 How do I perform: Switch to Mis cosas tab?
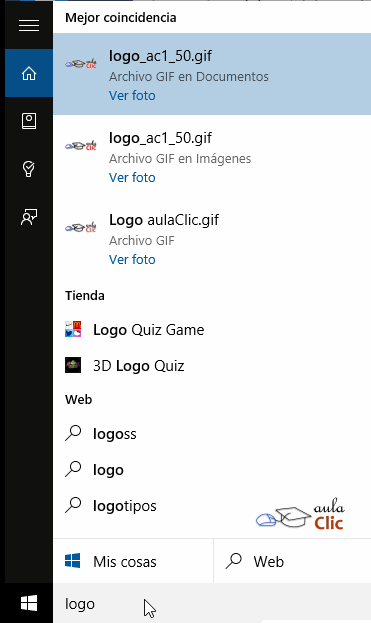tap(133, 561)
